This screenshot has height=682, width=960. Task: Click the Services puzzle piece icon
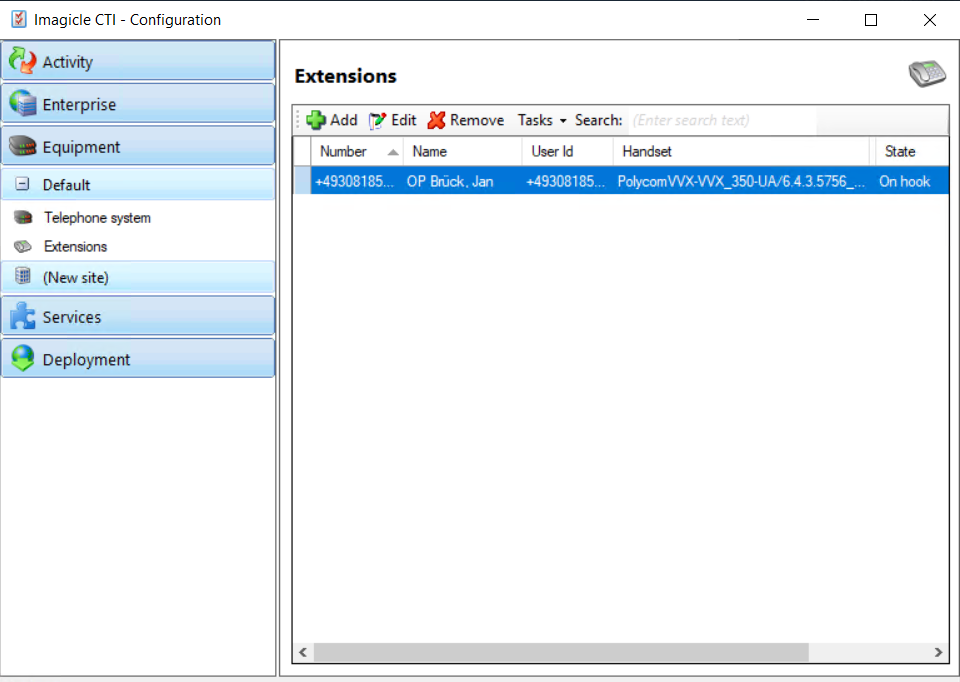tap(22, 317)
